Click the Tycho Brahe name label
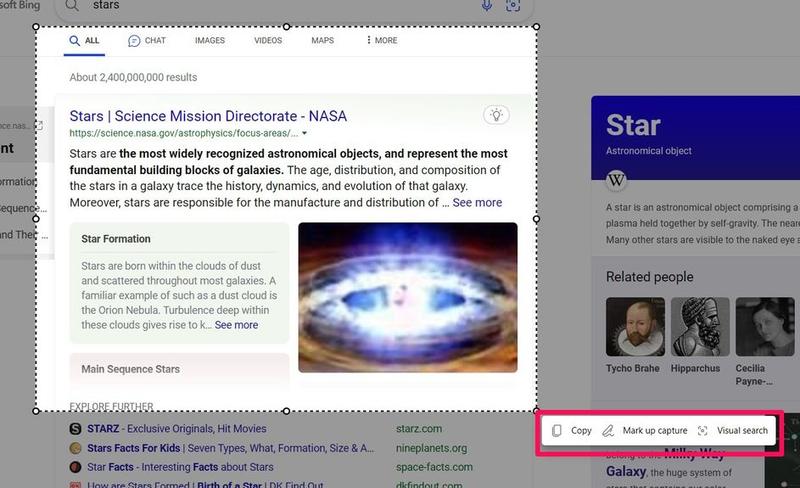 point(633,369)
